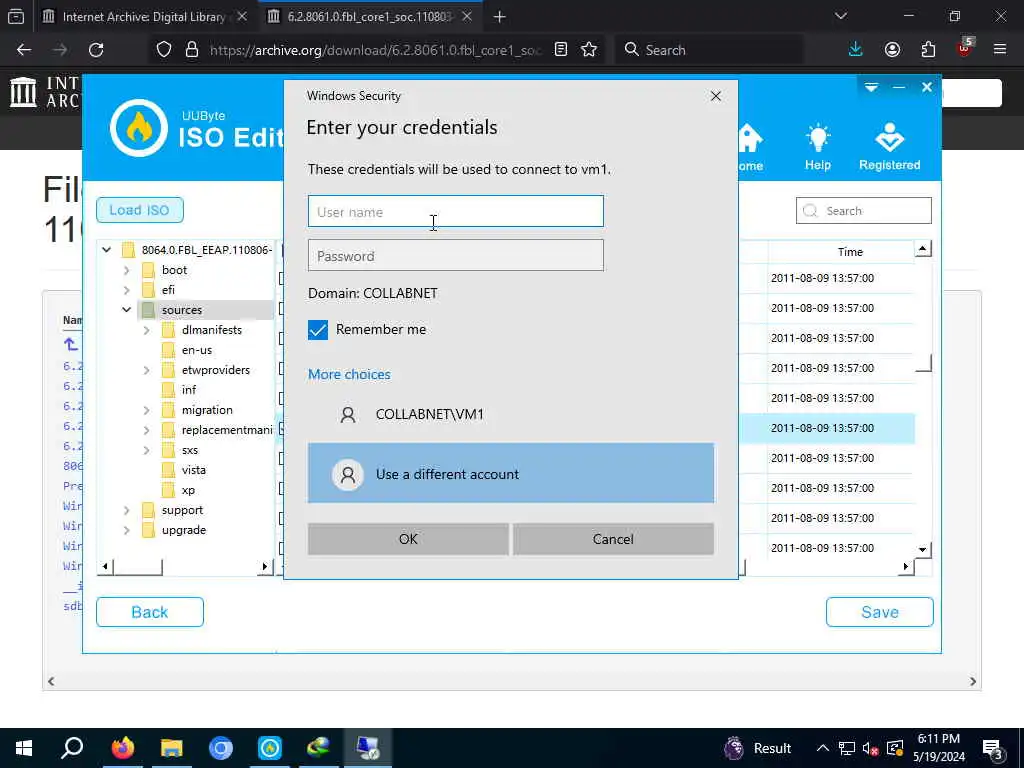Click the file list scroll up arrow
The width and height of the screenshot is (1024, 768).
point(922,248)
